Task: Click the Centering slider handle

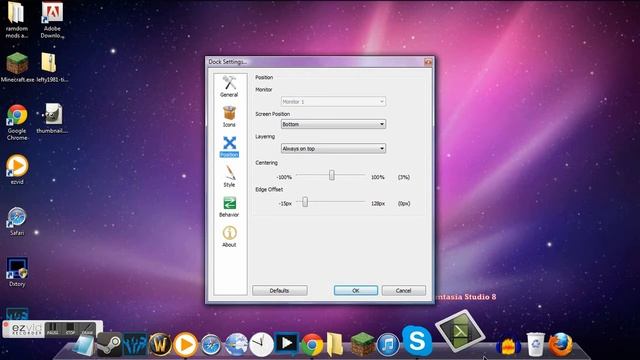Action: click(332, 175)
